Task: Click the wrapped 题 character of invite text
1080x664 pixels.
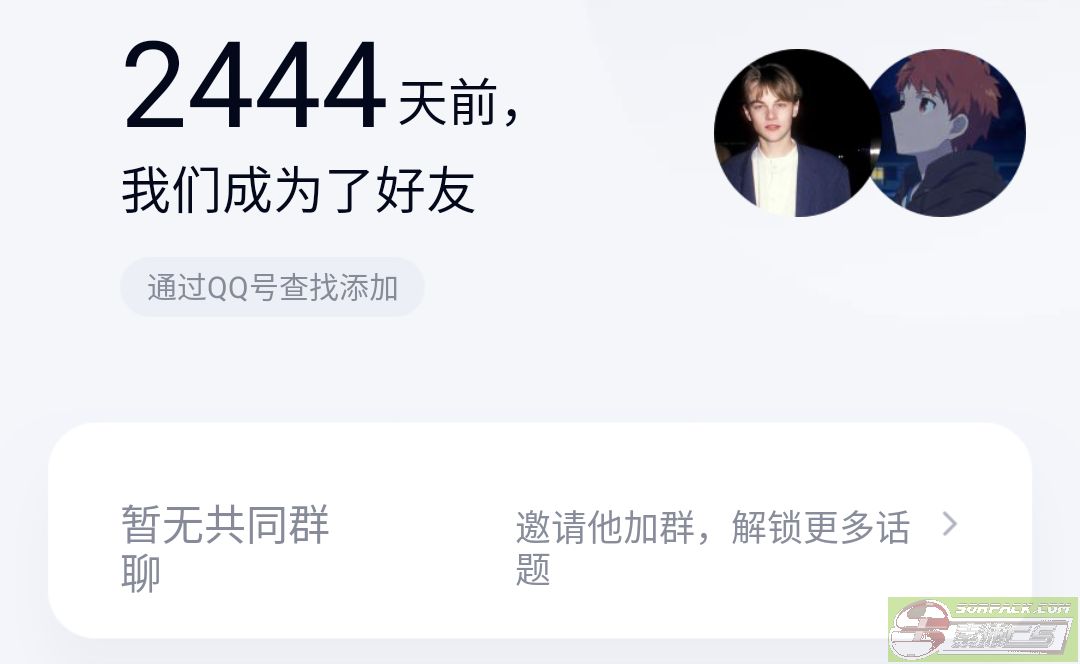Action: coord(533,570)
